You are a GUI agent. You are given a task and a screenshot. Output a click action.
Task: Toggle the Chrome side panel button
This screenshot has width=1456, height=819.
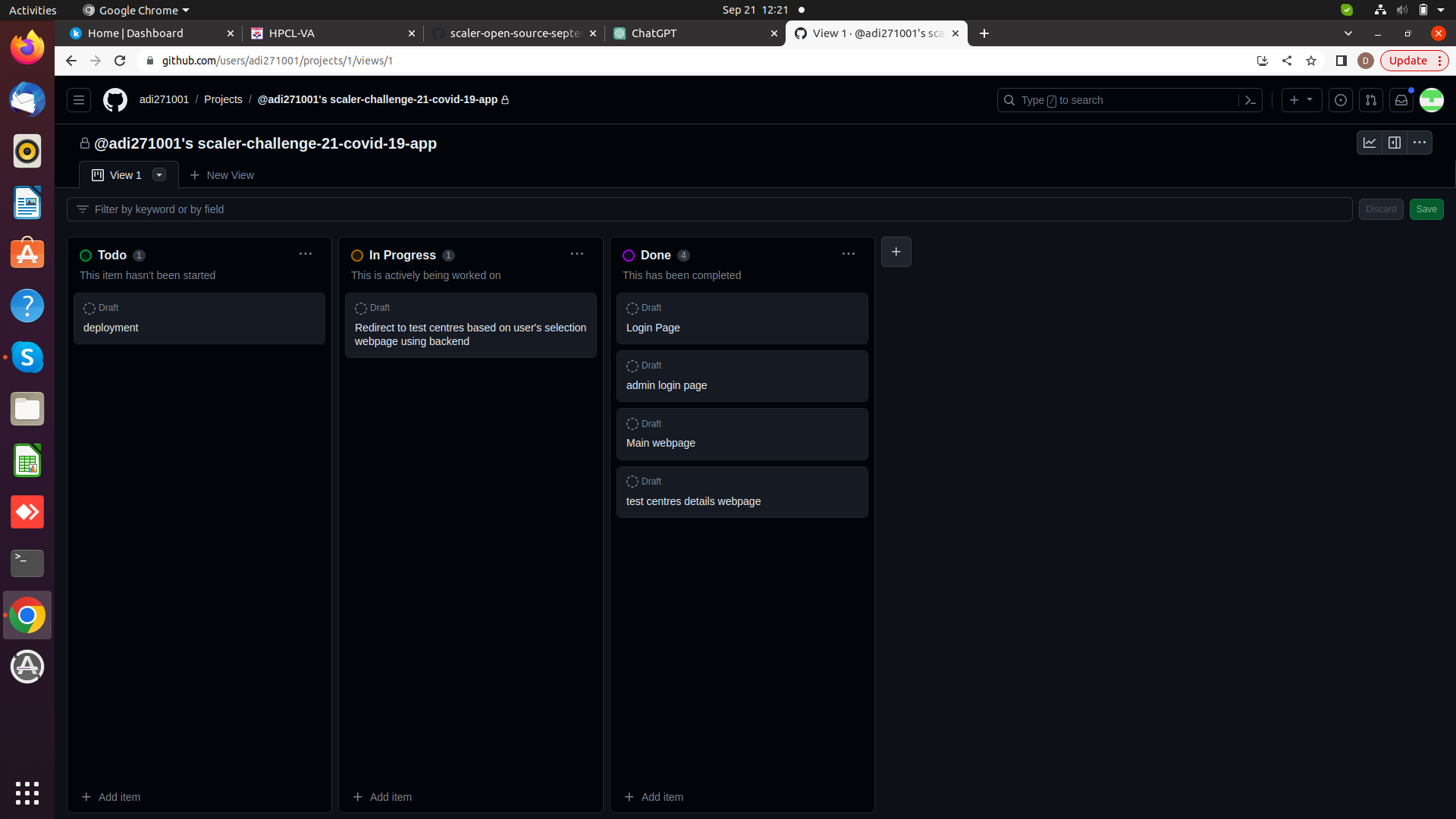pos(1341,61)
